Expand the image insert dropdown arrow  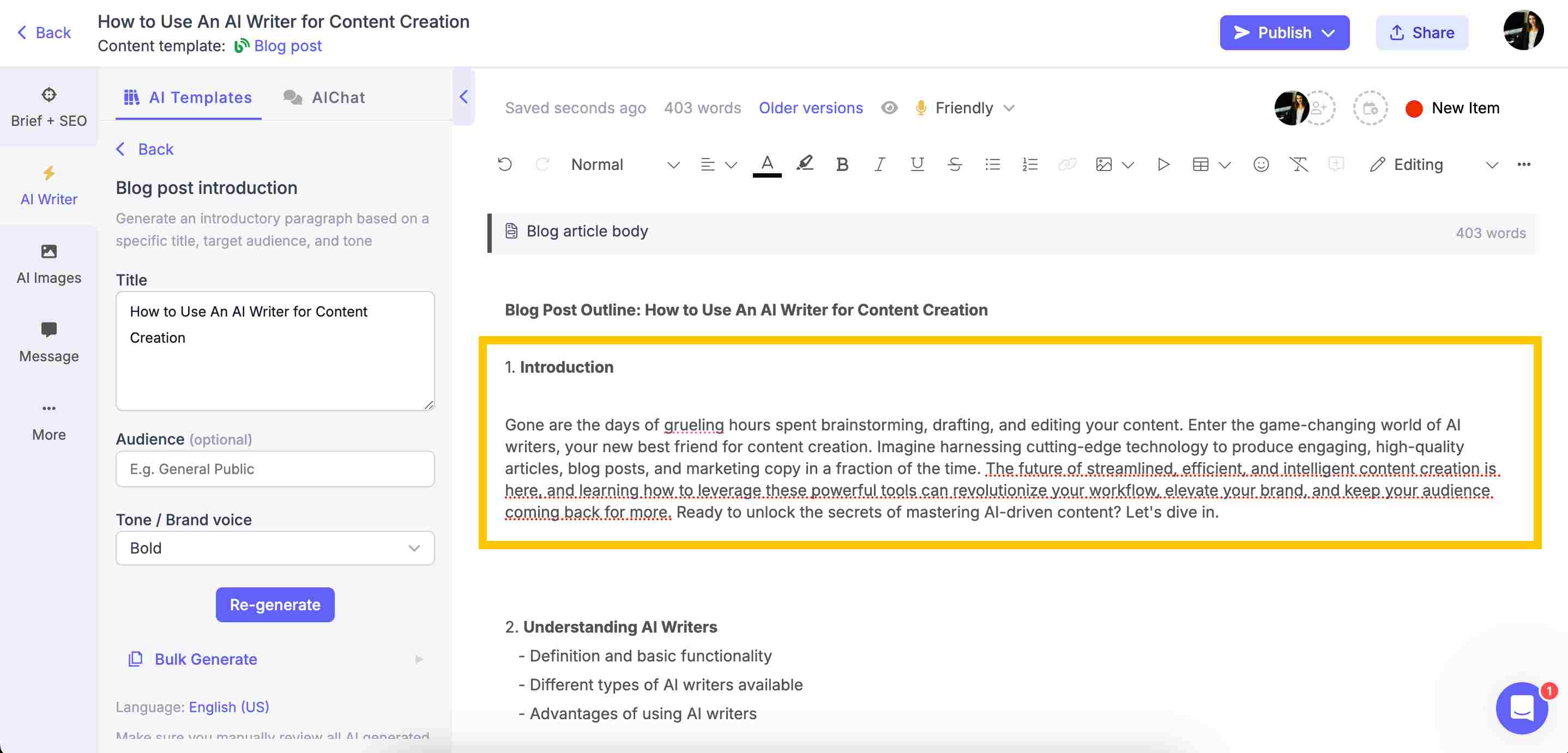(1128, 165)
